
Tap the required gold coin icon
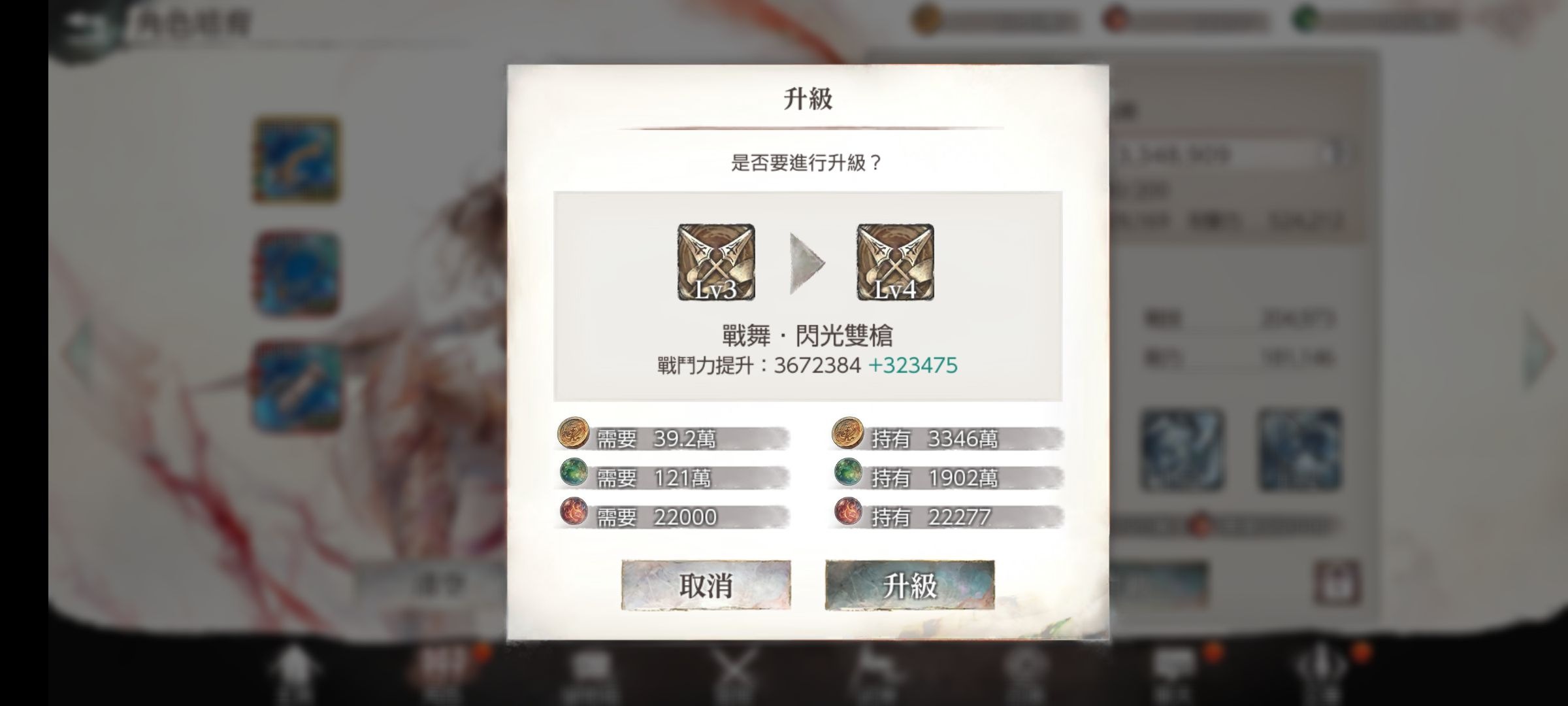tap(573, 434)
